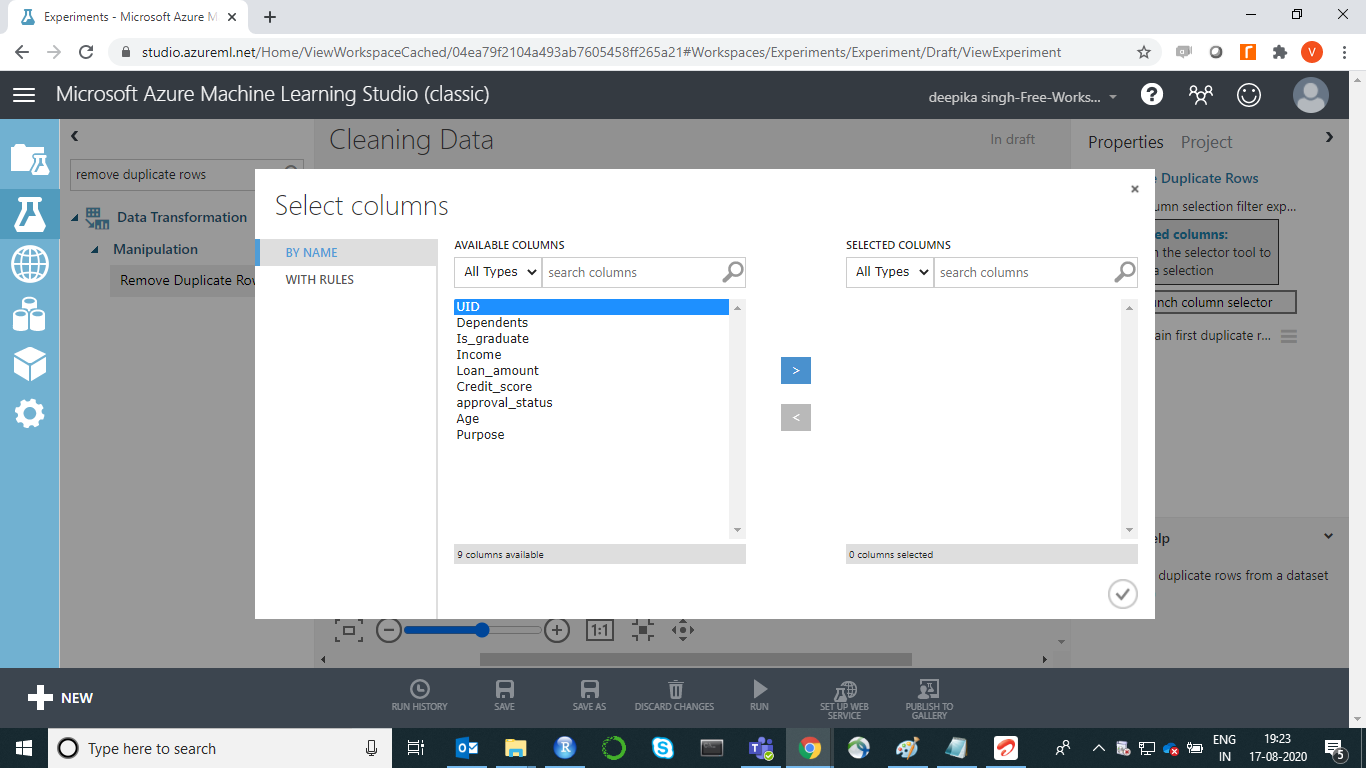This screenshot has width=1366, height=768.
Task: Collapse the Manipulation tree node
Action: point(96,250)
